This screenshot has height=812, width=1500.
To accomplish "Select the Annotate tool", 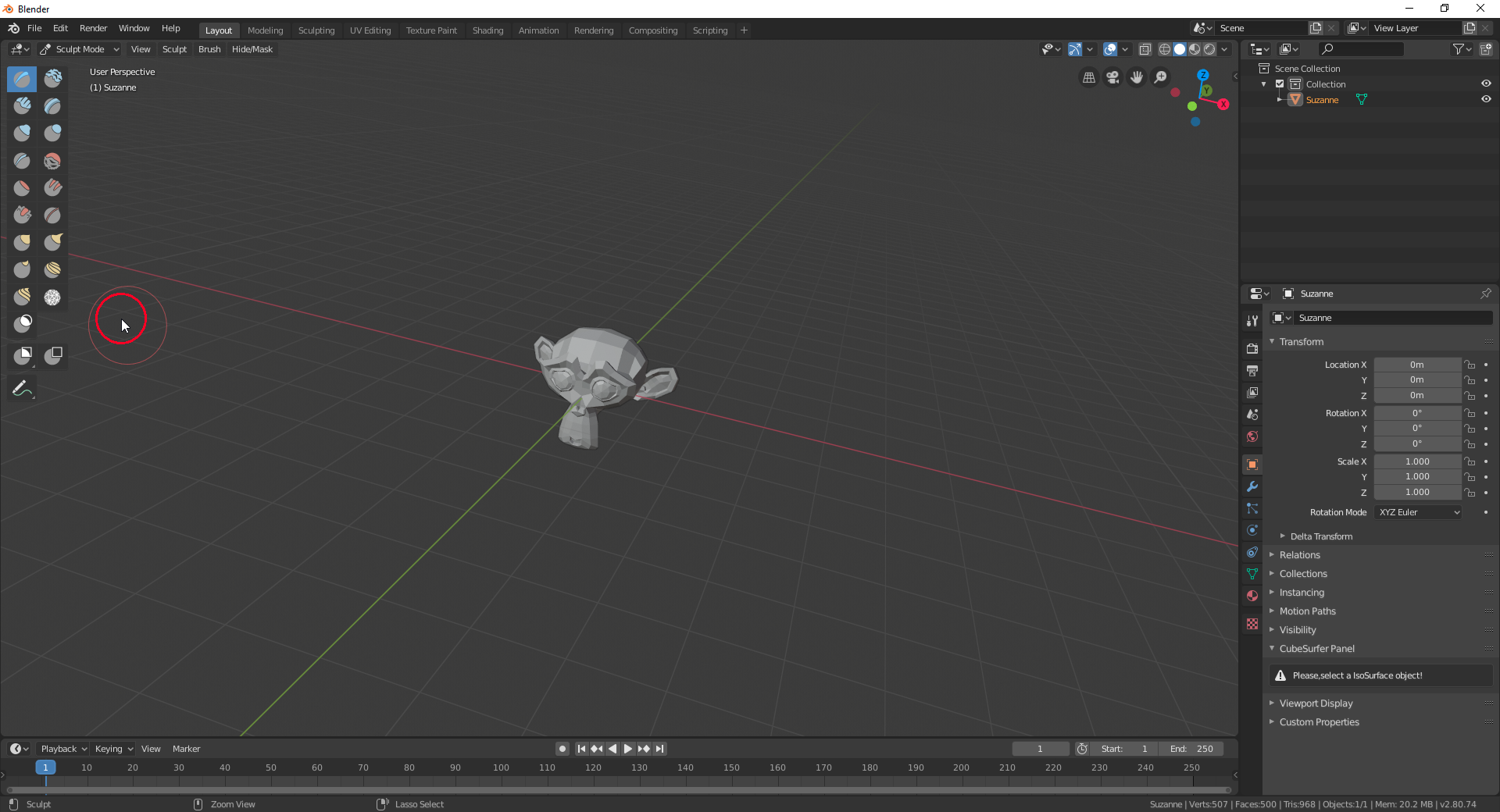I will pyautogui.click(x=22, y=389).
